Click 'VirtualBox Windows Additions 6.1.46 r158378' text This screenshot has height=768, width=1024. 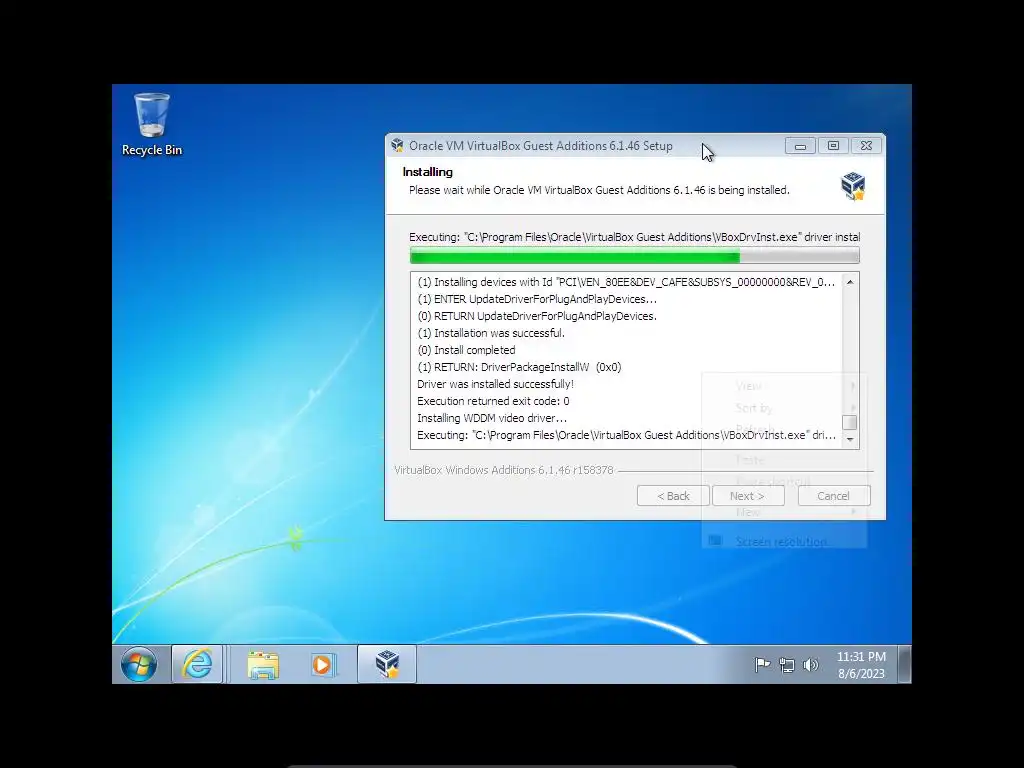[504, 470]
